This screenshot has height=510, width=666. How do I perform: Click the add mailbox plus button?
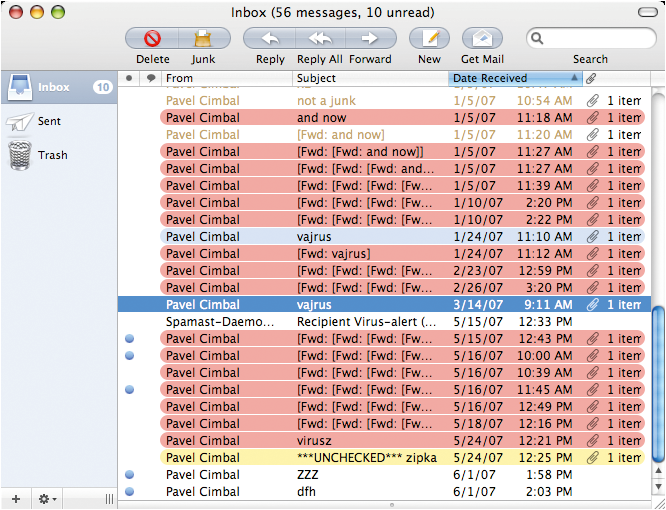(x=15, y=498)
